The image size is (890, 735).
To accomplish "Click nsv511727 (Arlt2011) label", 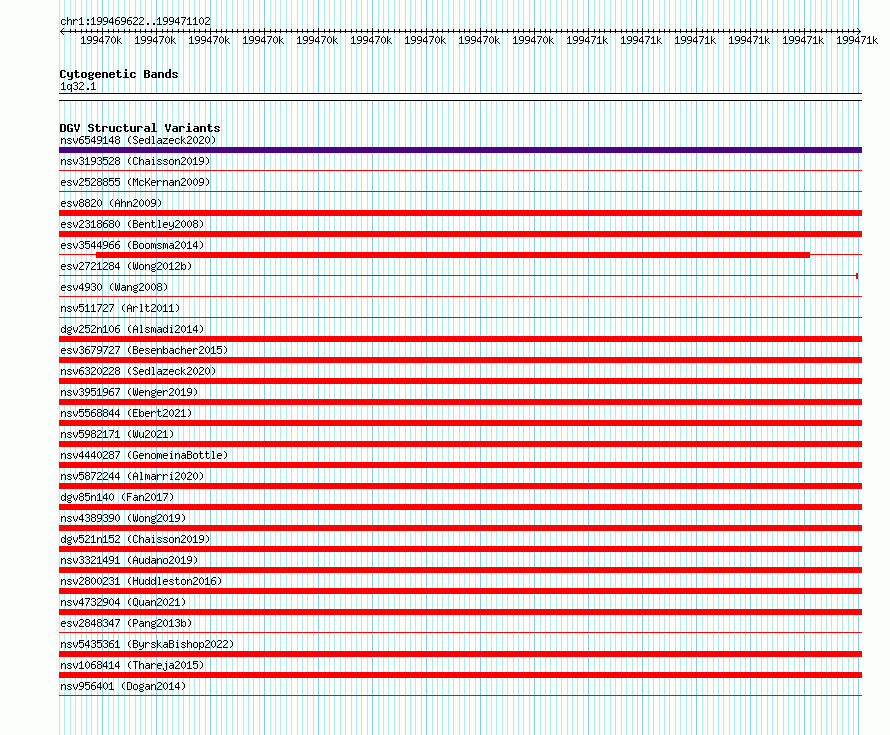I will tap(120, 308).
